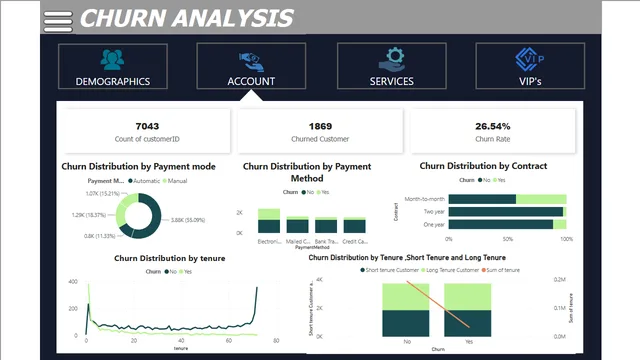Image resolution: width=640 pixels, height=360 pixels.
Task: Click Churn Distribution by Tenure, Short and Long title
Action: pos(407,258)
